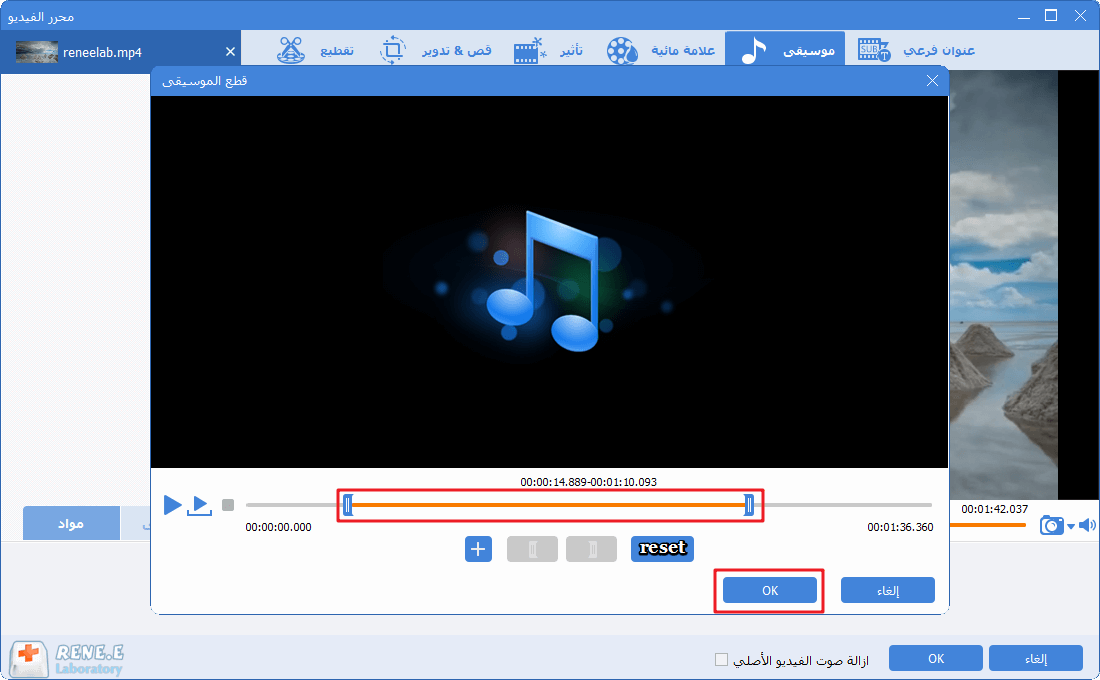Click the main editor OK button

(x=936, y=658)
